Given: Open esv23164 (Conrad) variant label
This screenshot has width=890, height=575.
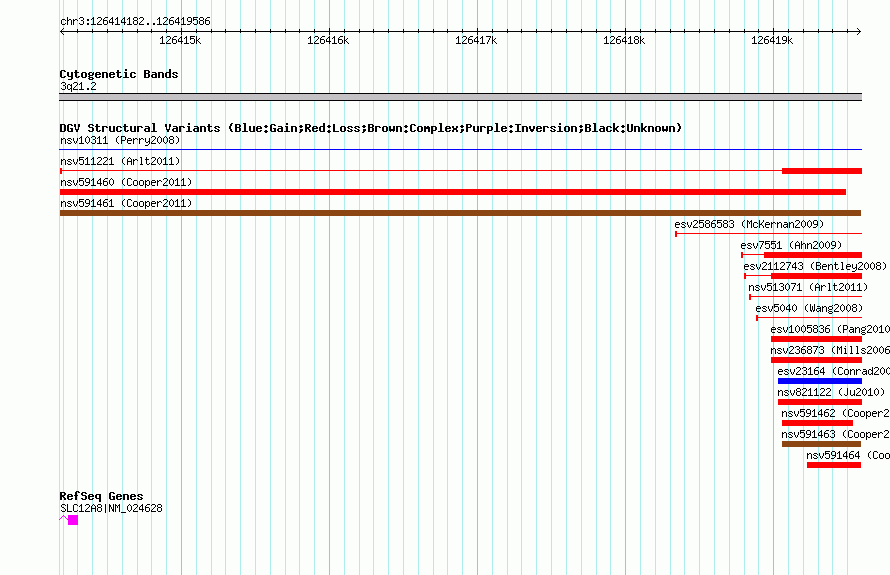Looking at the screenshot, I should [833, 371].
